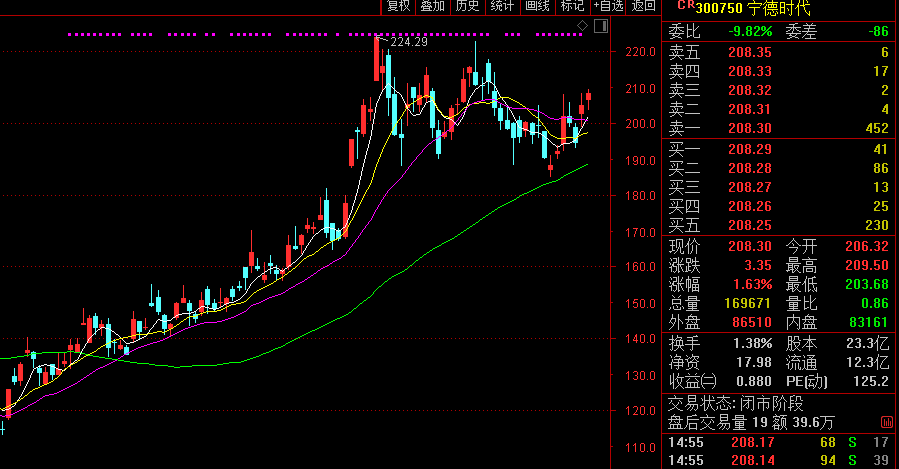Viewport: 899px width, 469px height.
Task: Select the 画线 drawing tool
Action: click(x=538, y=7)
